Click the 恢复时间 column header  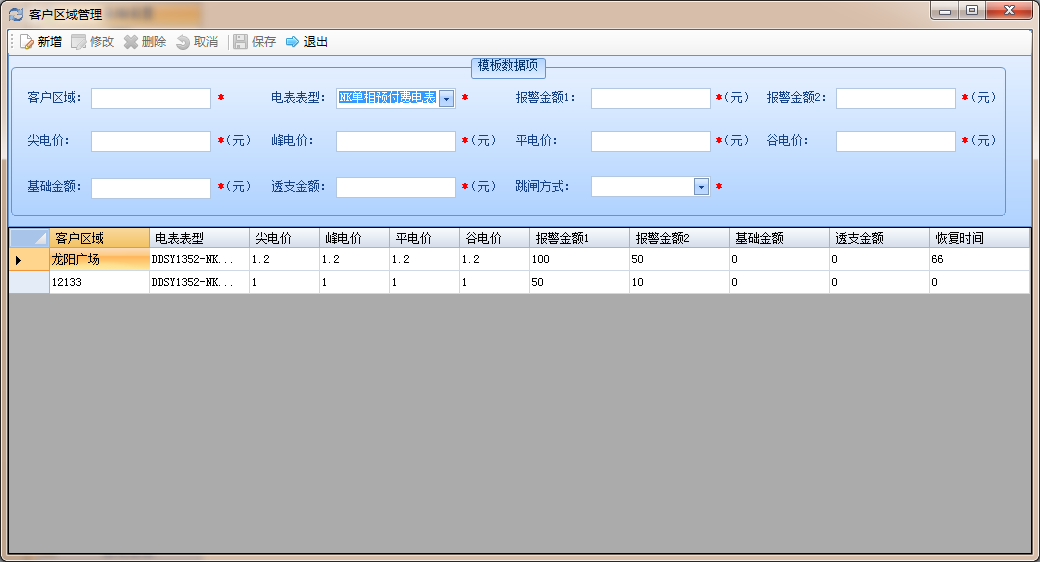(978, 238)
